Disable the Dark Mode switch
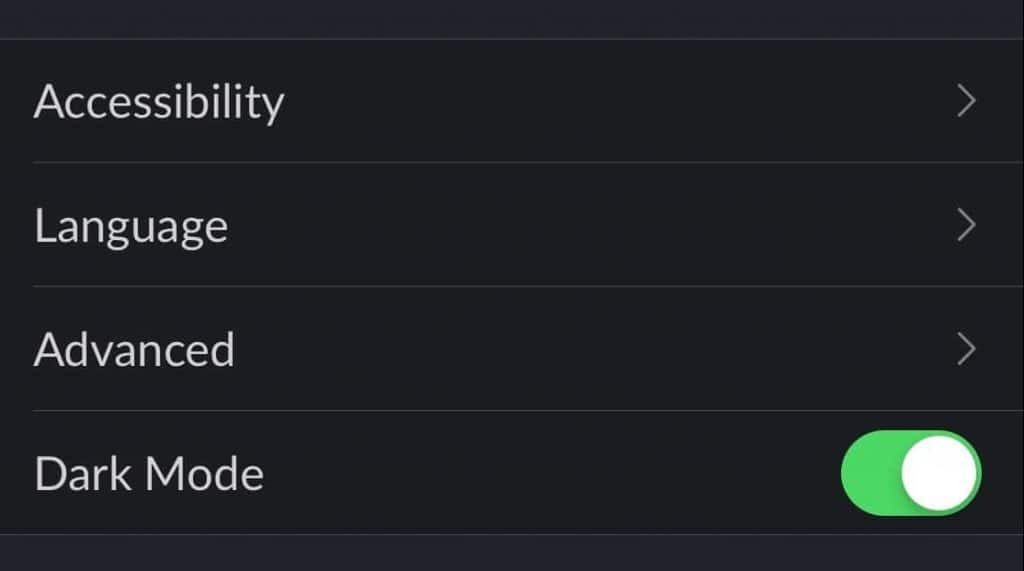Viewport: 1024px width, 571px height. pyautogui.click(x=911, y=473)
